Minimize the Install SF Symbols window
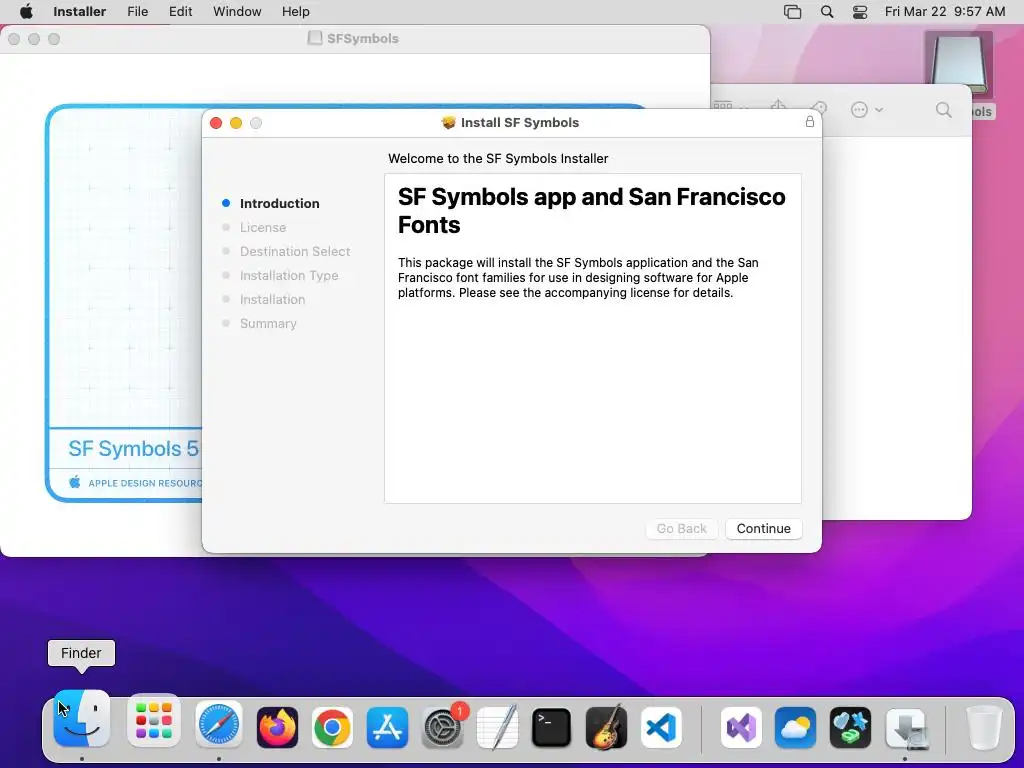The image size is (1024, 768). [236, 123]
